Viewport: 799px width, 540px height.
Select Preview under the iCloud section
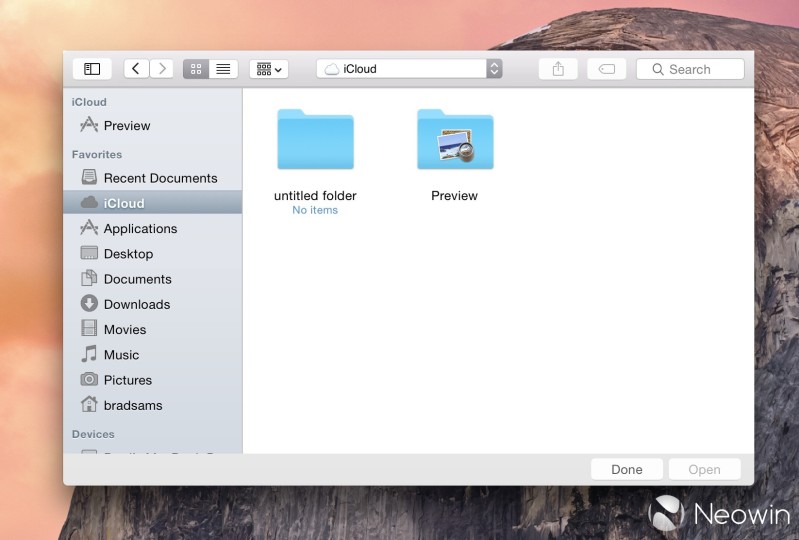pyautogui.click(x=126, y=126)
